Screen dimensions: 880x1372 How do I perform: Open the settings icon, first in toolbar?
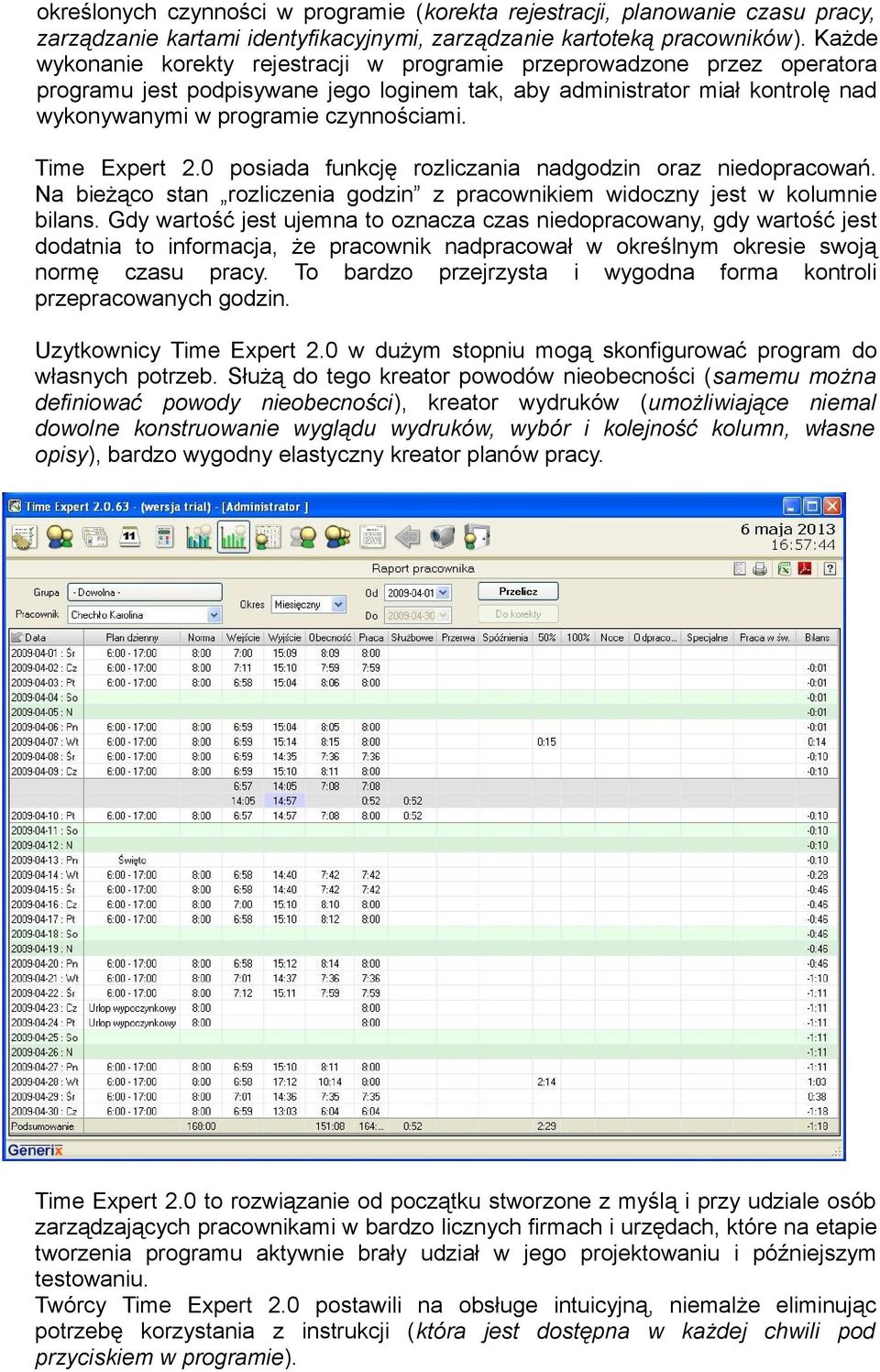23,536
